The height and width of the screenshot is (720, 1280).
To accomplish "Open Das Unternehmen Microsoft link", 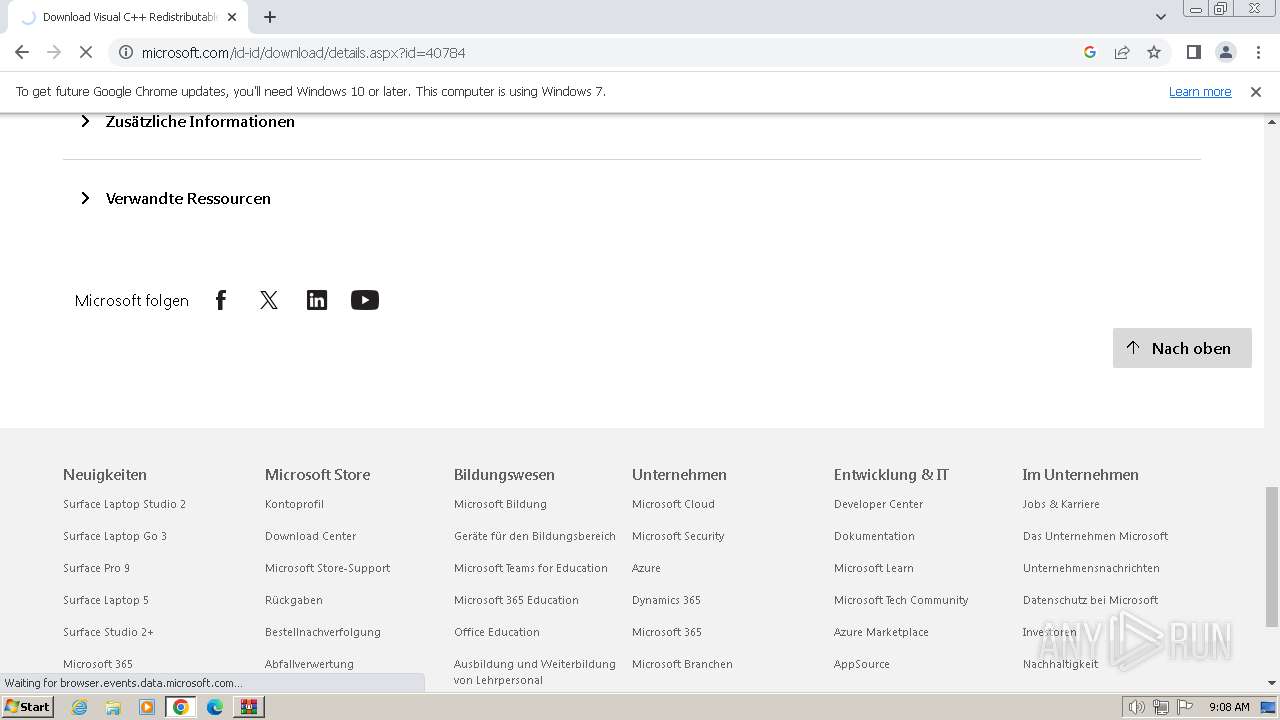I will pyautogui.click(x=1095, y=536).
